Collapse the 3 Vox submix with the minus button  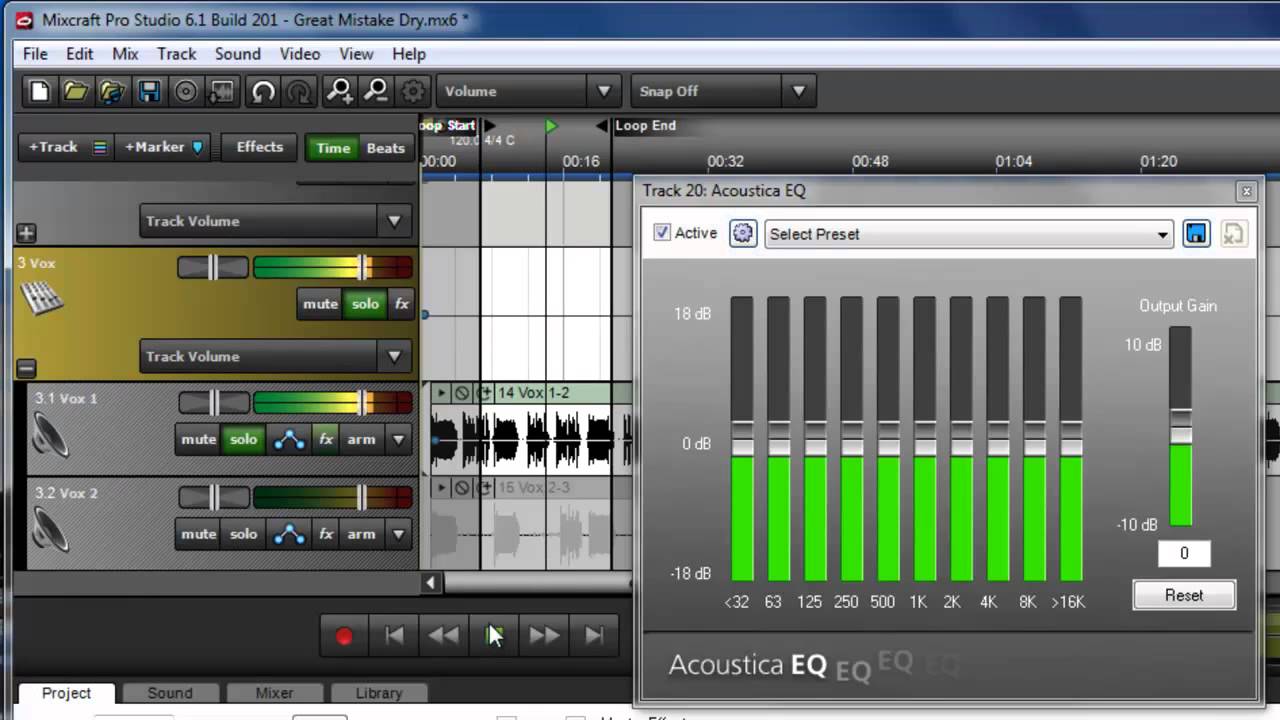(x=26, y=368)
